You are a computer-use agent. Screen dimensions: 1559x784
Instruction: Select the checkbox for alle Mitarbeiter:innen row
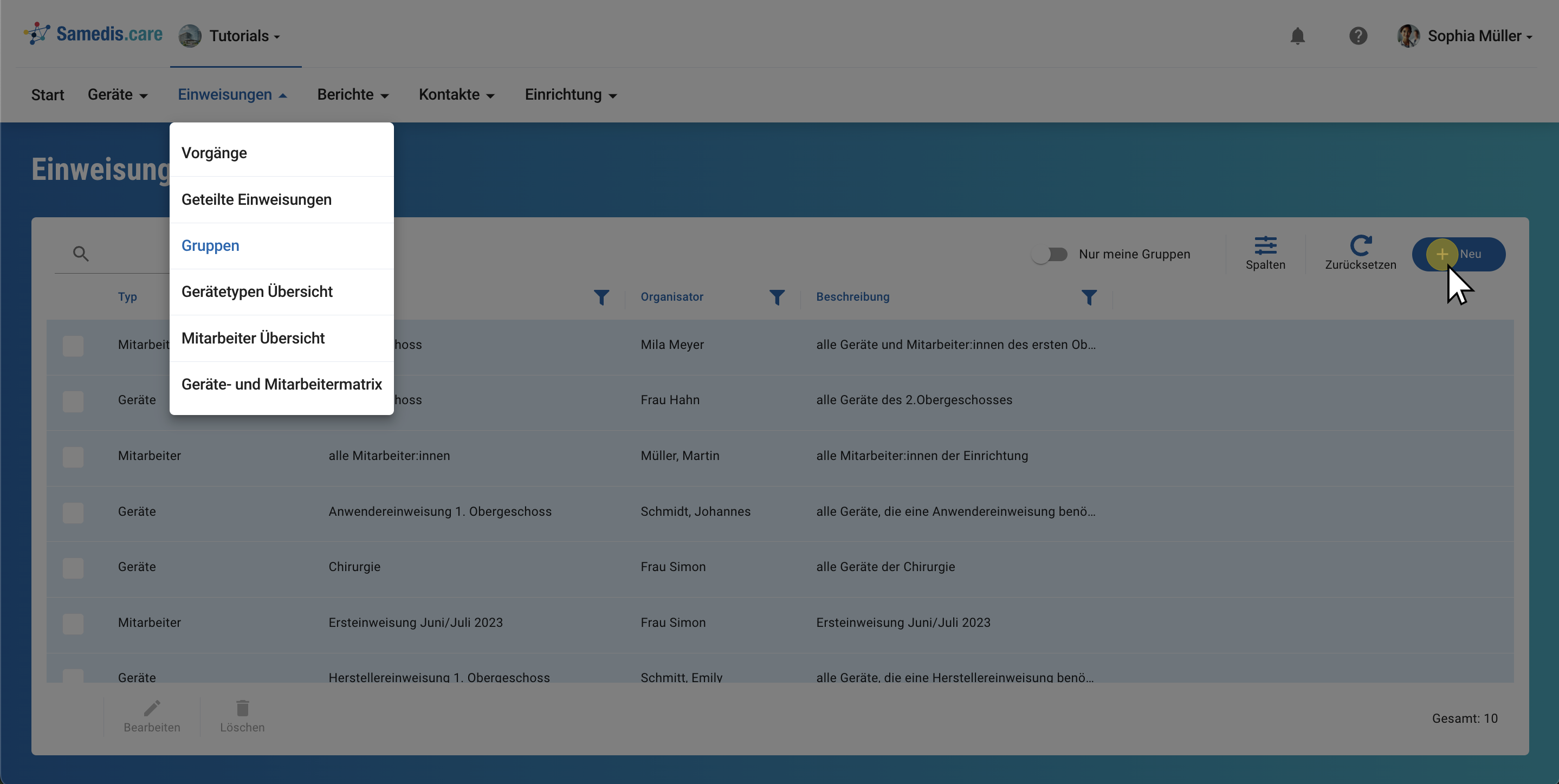73,456
